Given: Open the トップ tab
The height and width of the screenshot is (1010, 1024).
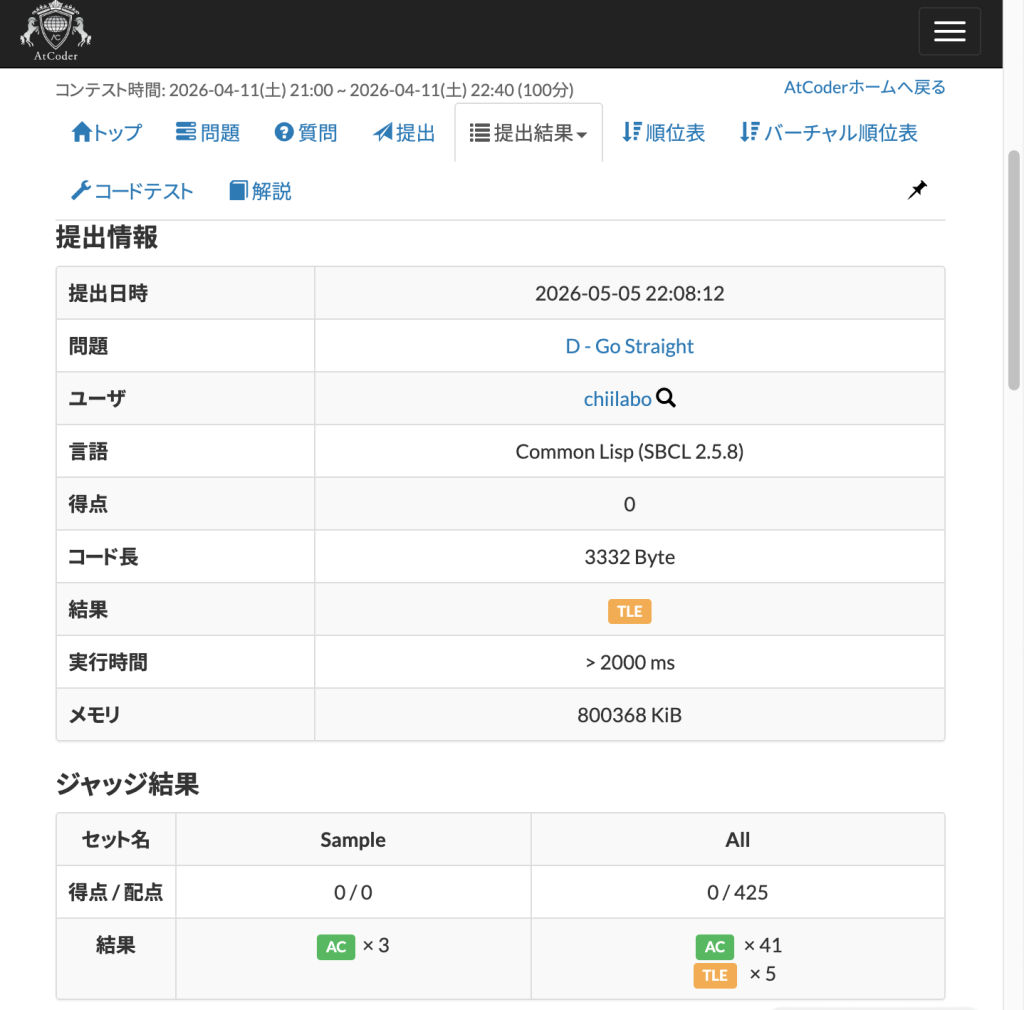Looking at the screenshot, I should click(x=106, y=133).
